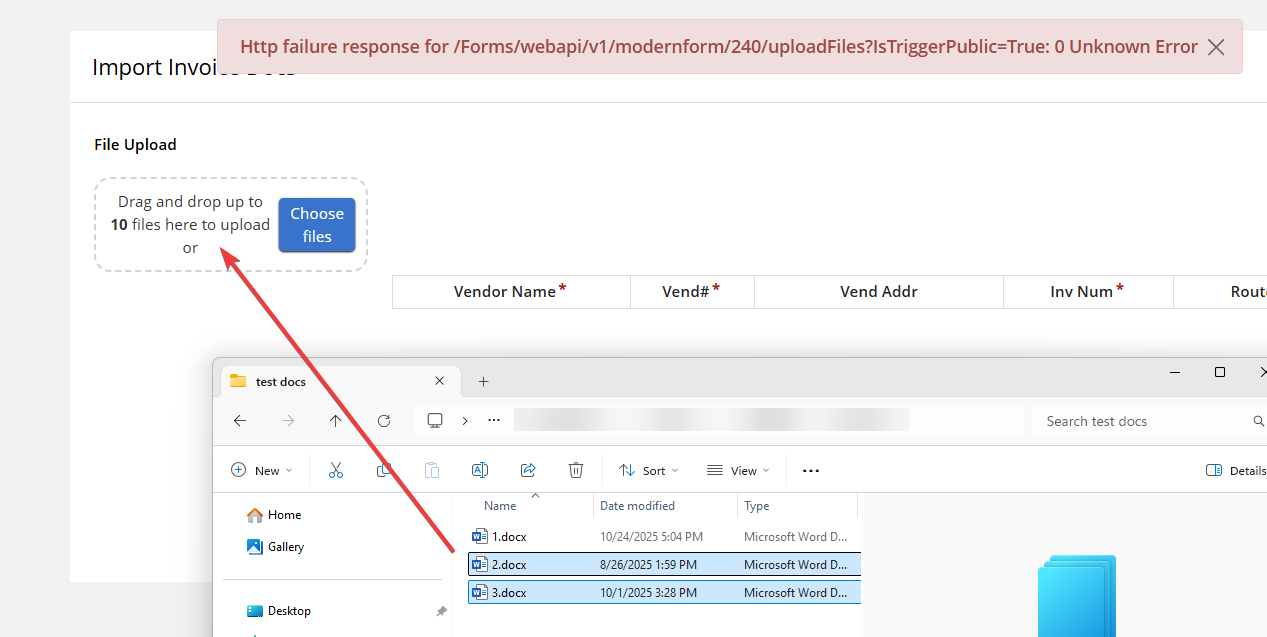
Task: Click the Choose files button
Action: pos(317,225)
